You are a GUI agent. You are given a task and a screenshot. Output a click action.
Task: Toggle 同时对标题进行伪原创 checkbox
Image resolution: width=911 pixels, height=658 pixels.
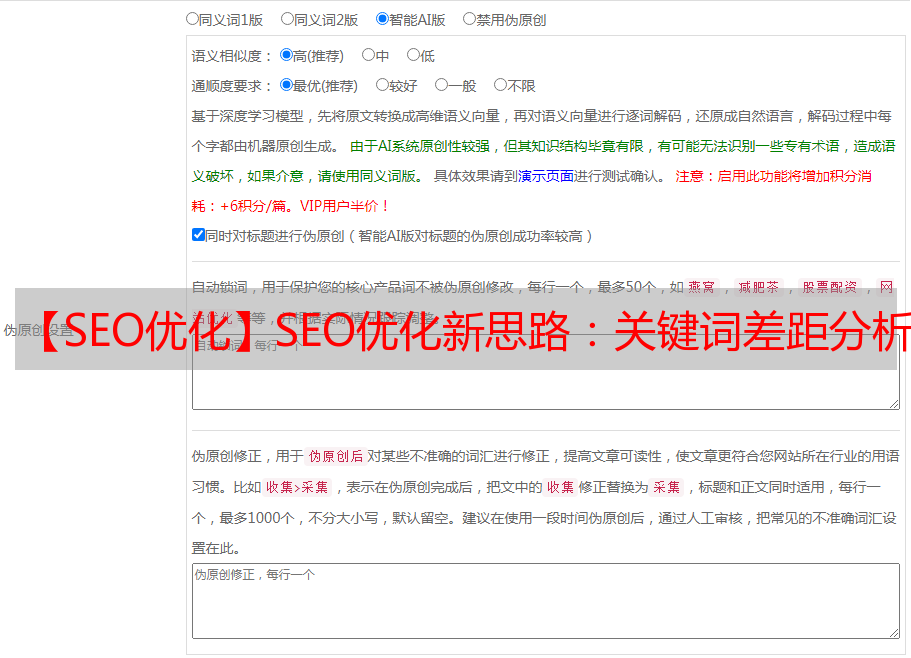tap(198, 235)
